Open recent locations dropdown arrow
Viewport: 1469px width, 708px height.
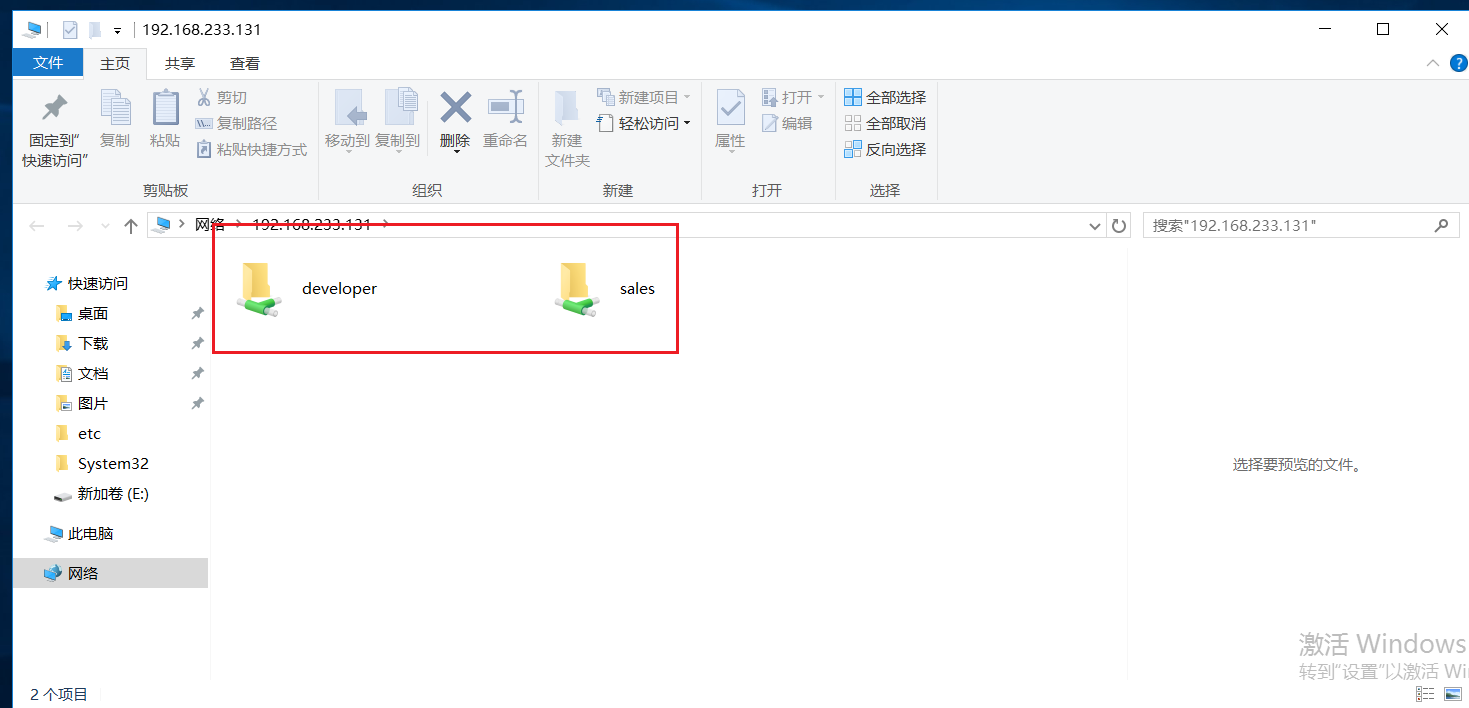[x=104, y=227]
